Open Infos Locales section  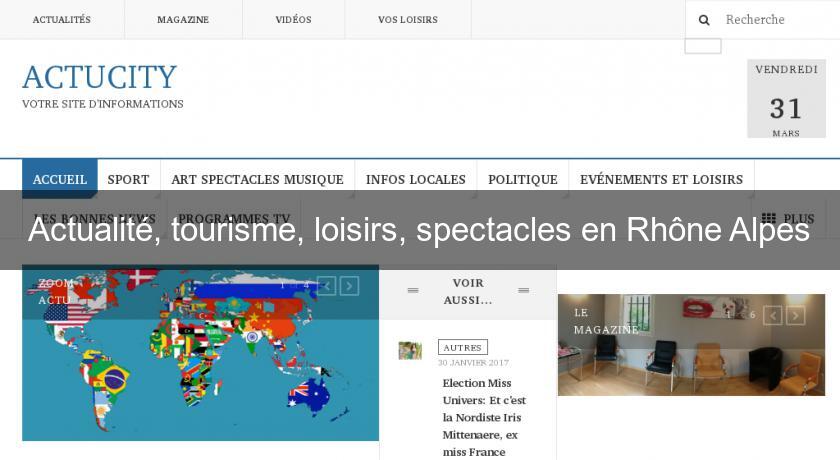click(x=416, y=179)
